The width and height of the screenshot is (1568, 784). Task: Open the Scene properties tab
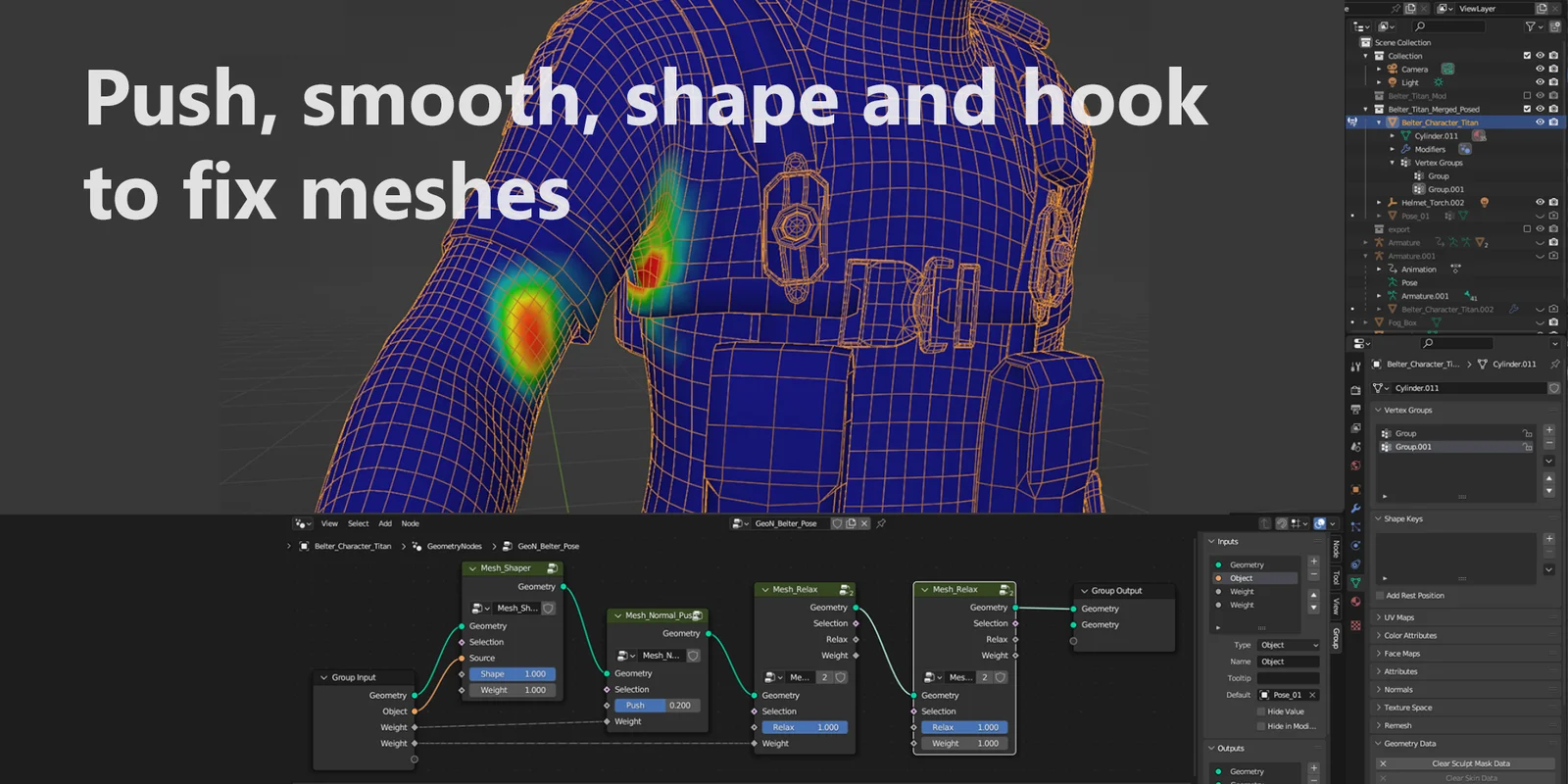click(x=1355, y=447)
